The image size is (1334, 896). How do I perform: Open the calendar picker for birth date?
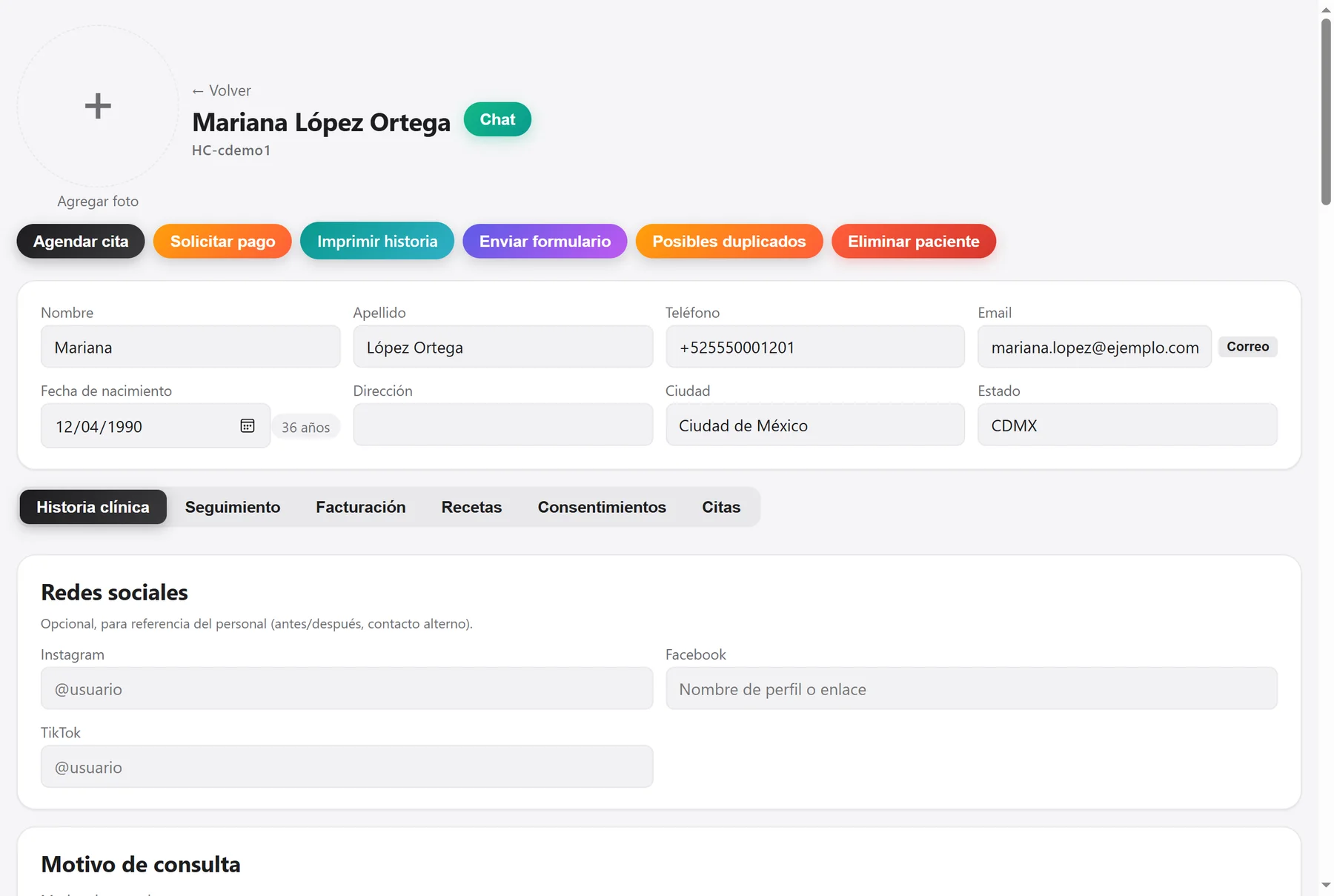pyautogui.click(x=248, y=425)
